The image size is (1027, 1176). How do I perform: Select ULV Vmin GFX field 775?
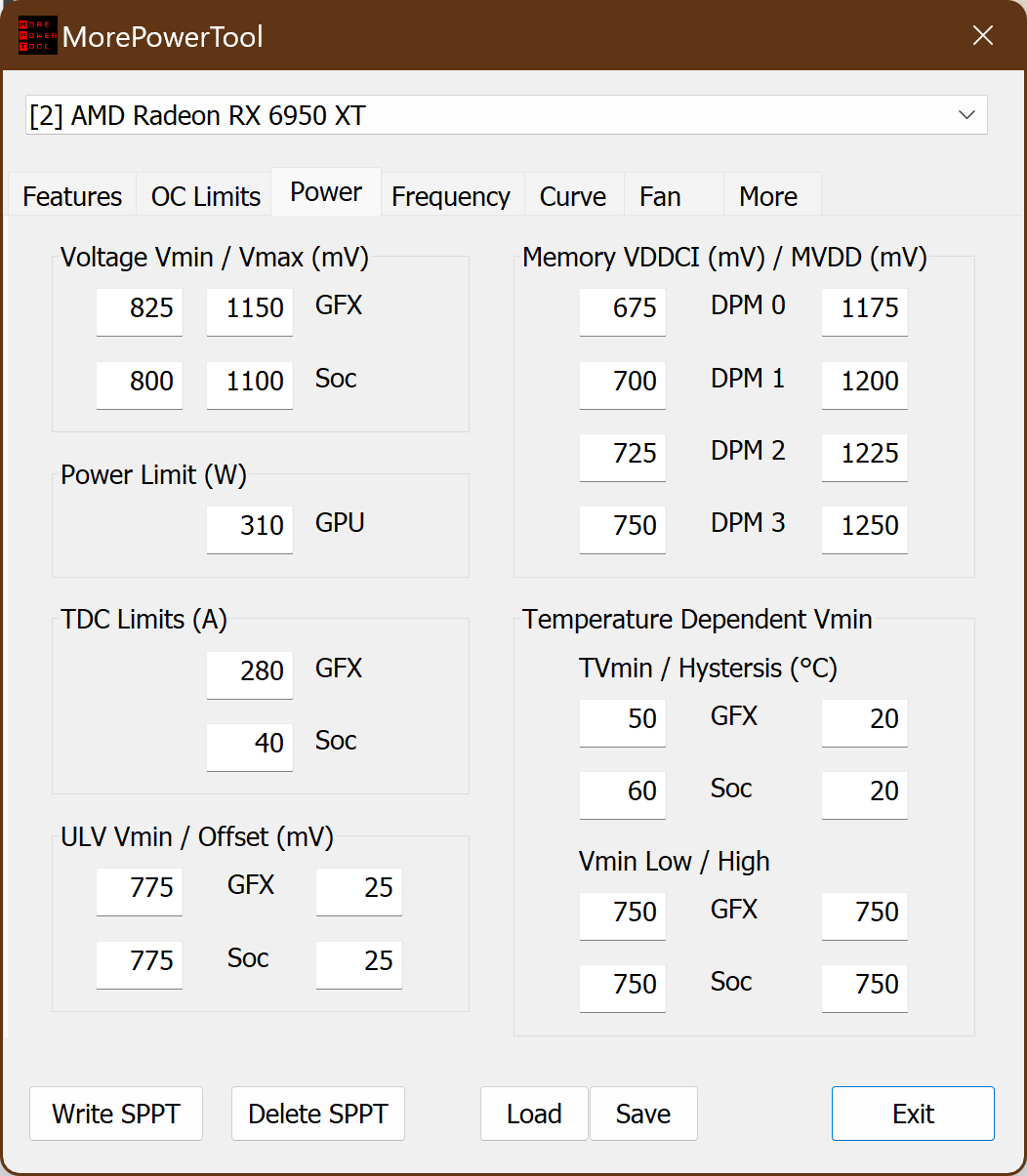[140, 891]
